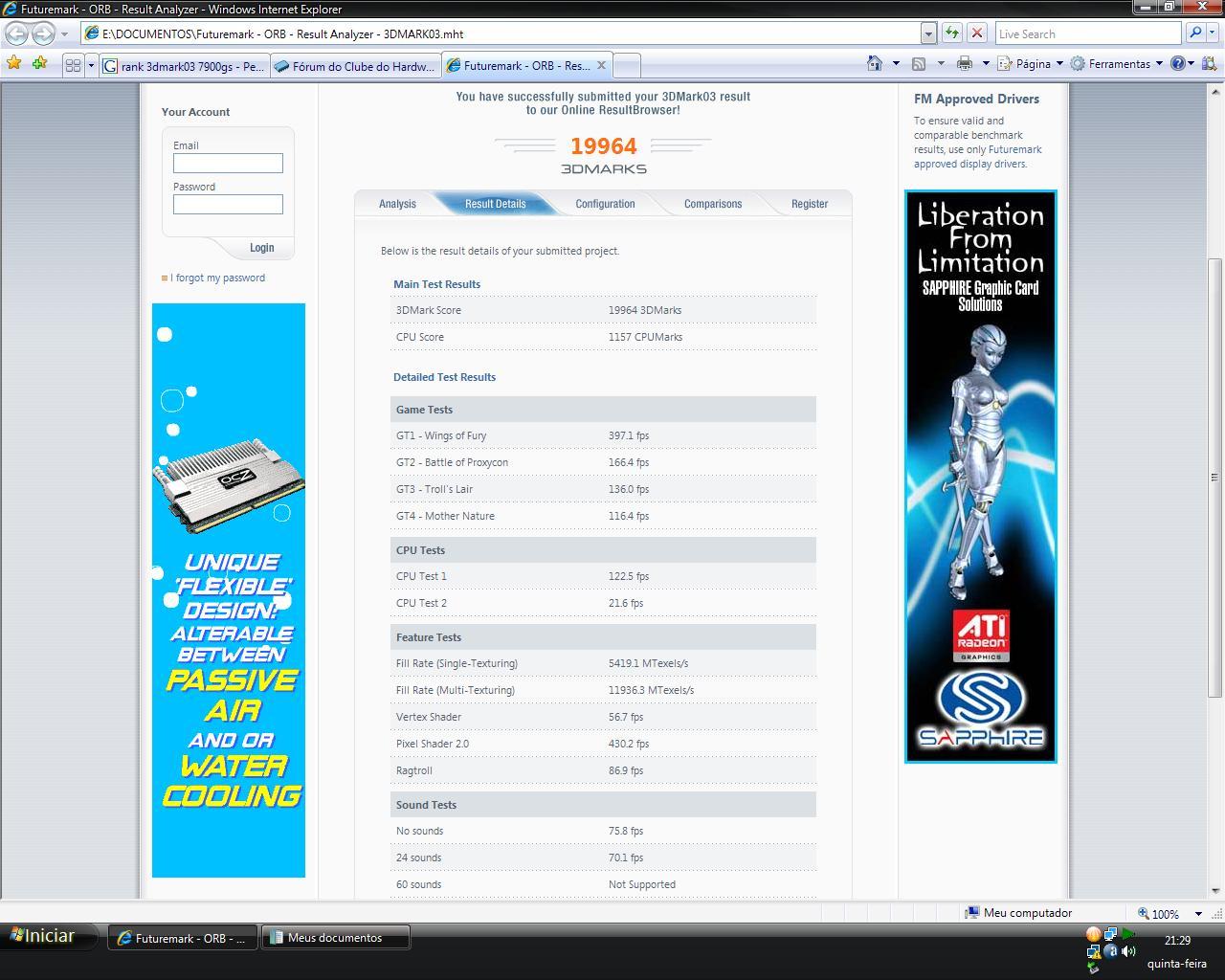
Task: Open recent pages dropdown next to Forward
Action: 64,33
